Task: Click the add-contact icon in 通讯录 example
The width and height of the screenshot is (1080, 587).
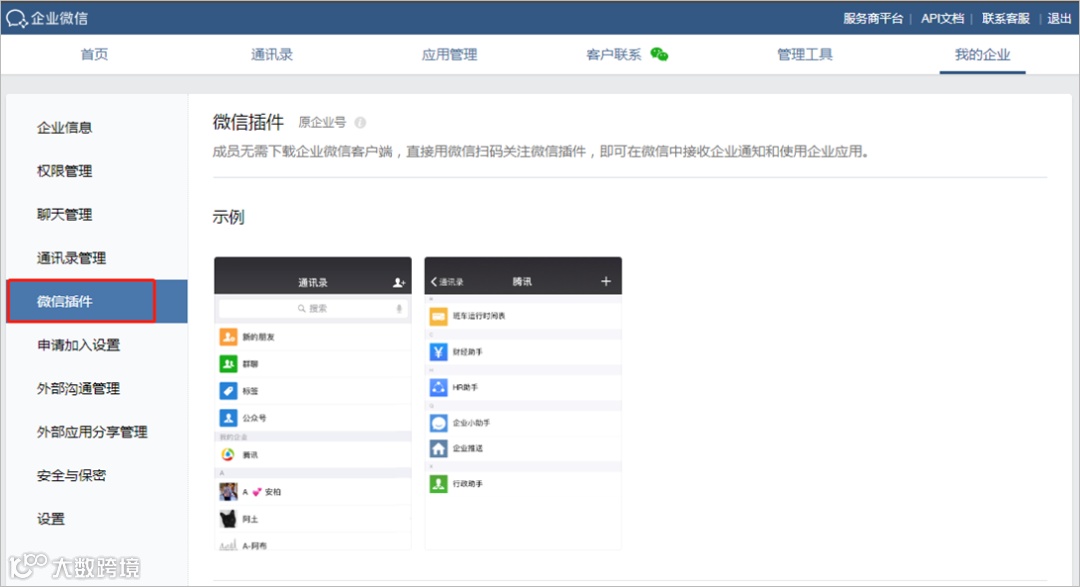Action: pos(399,282)
